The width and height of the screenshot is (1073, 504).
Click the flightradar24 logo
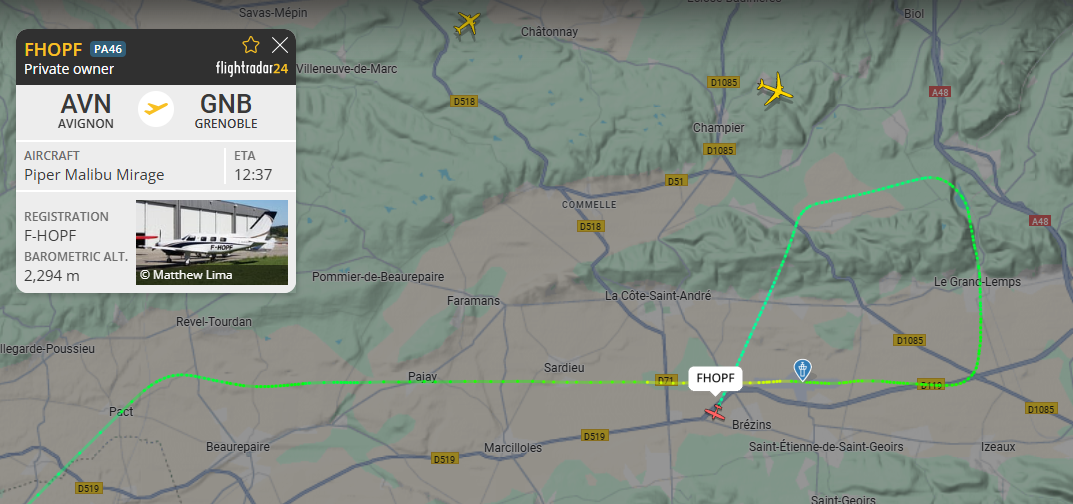tap(252, 68)
